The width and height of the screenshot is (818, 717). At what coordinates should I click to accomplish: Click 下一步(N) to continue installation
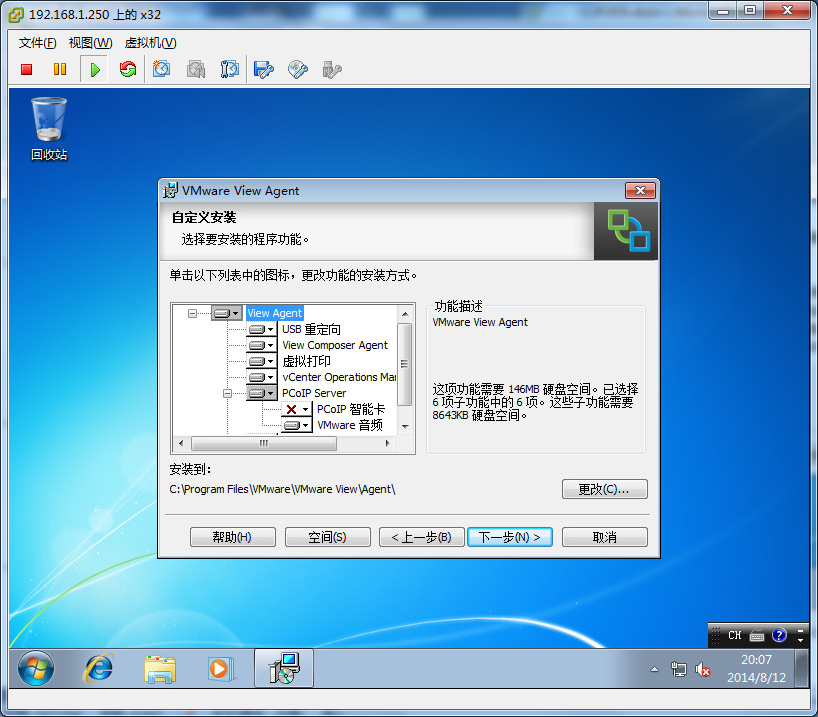pos(509,536)
